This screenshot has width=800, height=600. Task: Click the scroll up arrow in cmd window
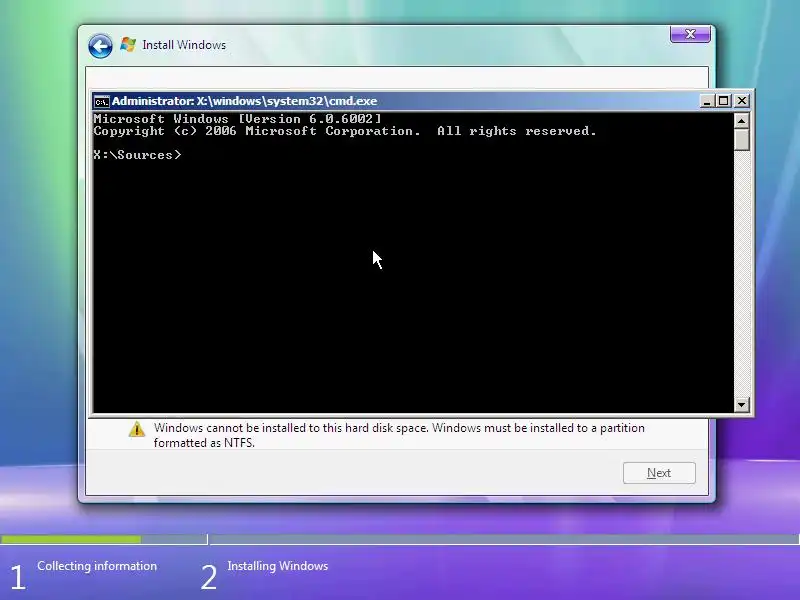pos(741,120)
